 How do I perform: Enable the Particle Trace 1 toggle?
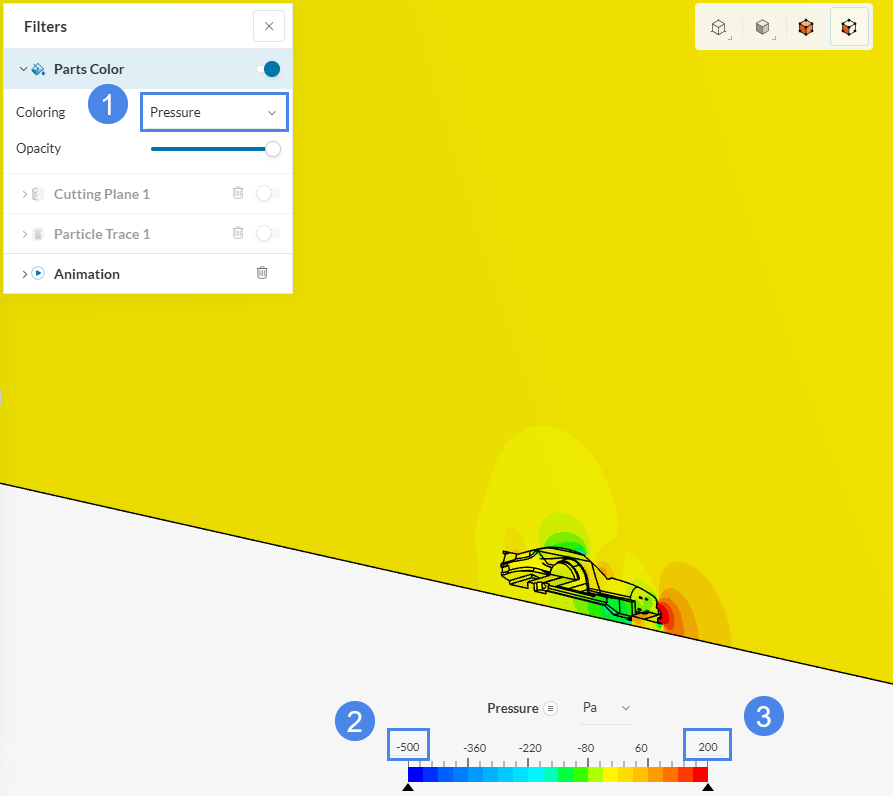click(267, 233)
